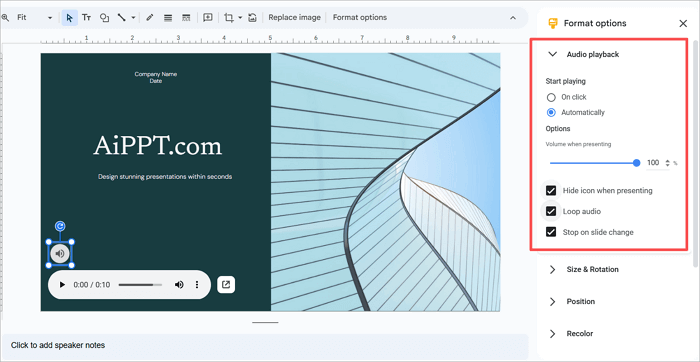Click the building image on the slide

(x=385, y=182)
